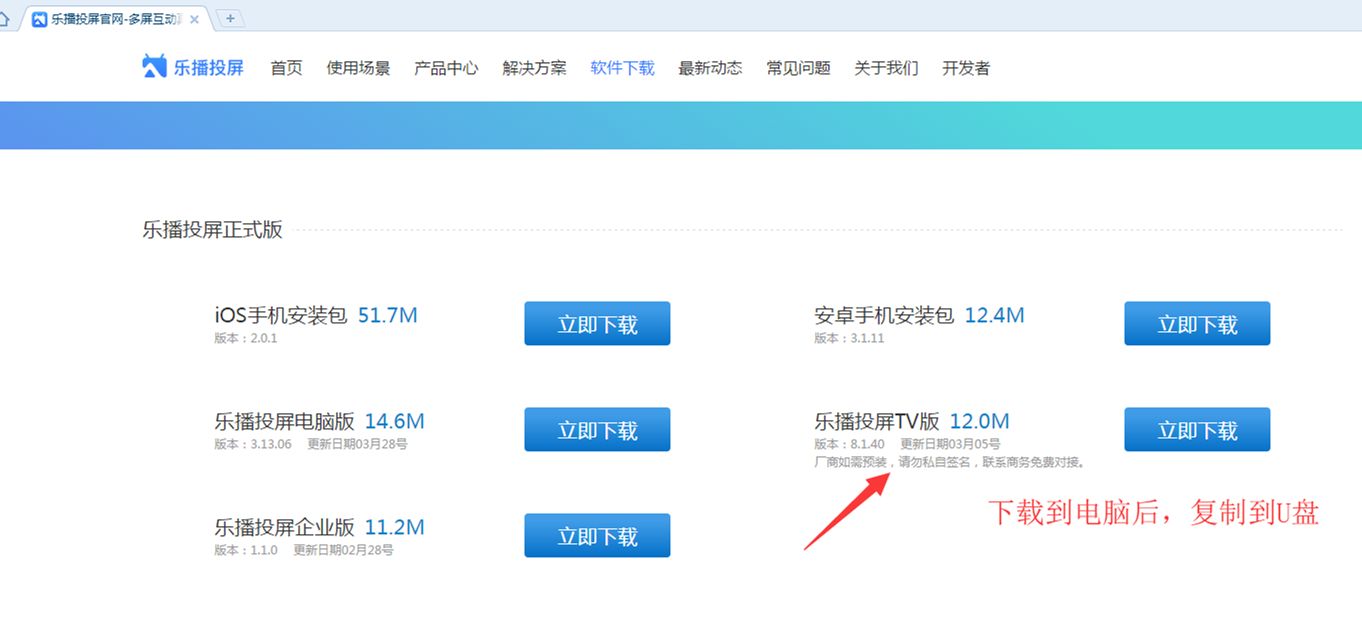The width and height of the screenshot is (1362, 623).
Task: Click the 乐播投屏TV版 title text
Action: 877,421
